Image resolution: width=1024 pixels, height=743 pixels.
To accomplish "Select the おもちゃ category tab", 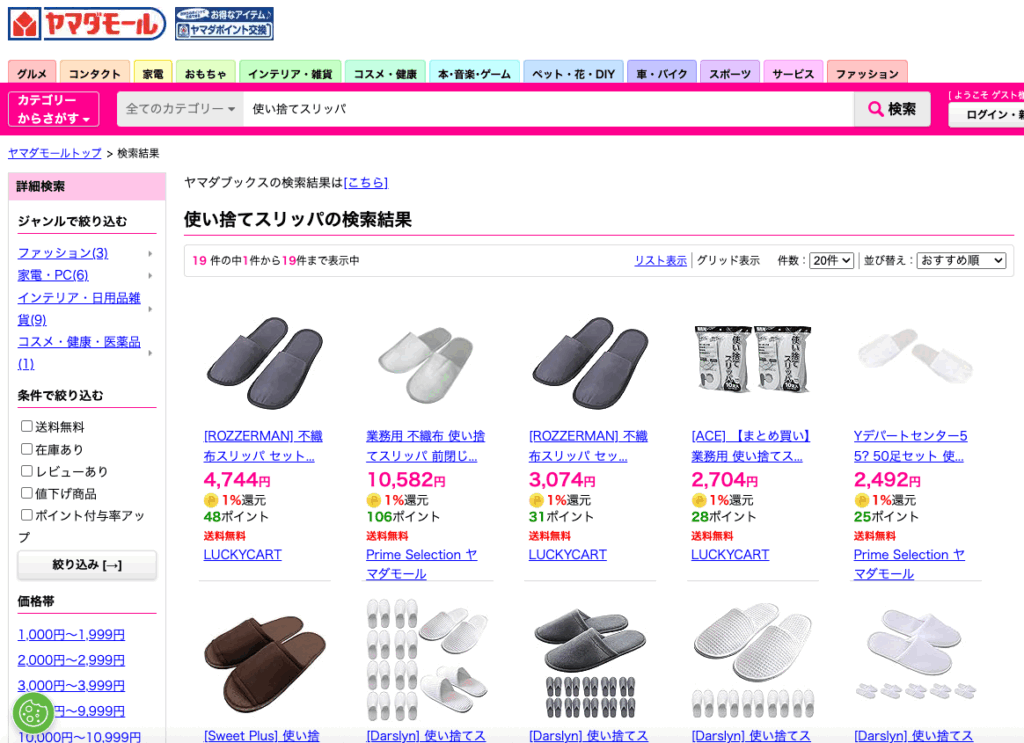I will click(206, 72).
